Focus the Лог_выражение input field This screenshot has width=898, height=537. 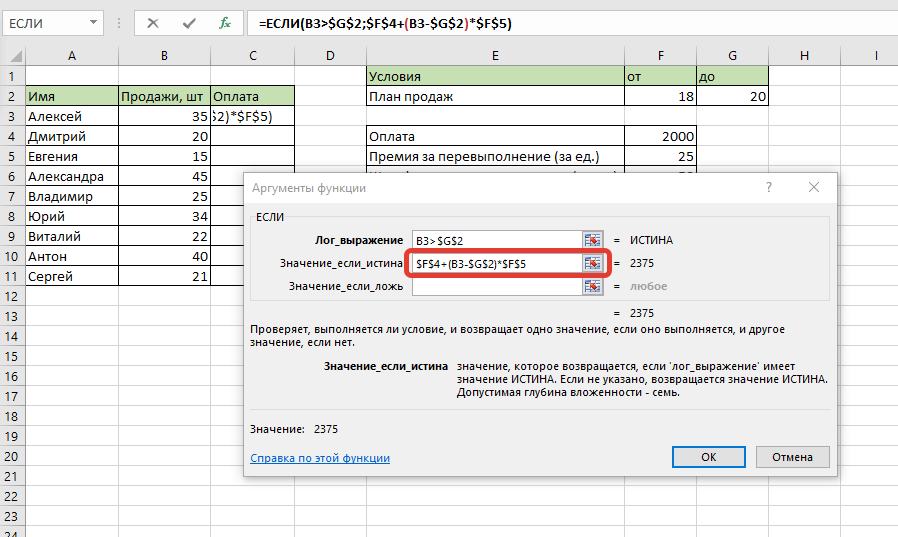click(x=497, y=240)
